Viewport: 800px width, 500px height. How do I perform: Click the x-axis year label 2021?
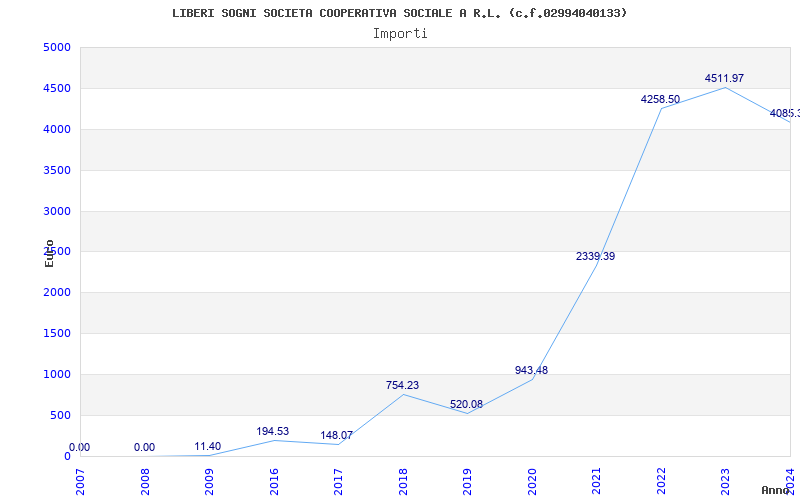(596, 482)
